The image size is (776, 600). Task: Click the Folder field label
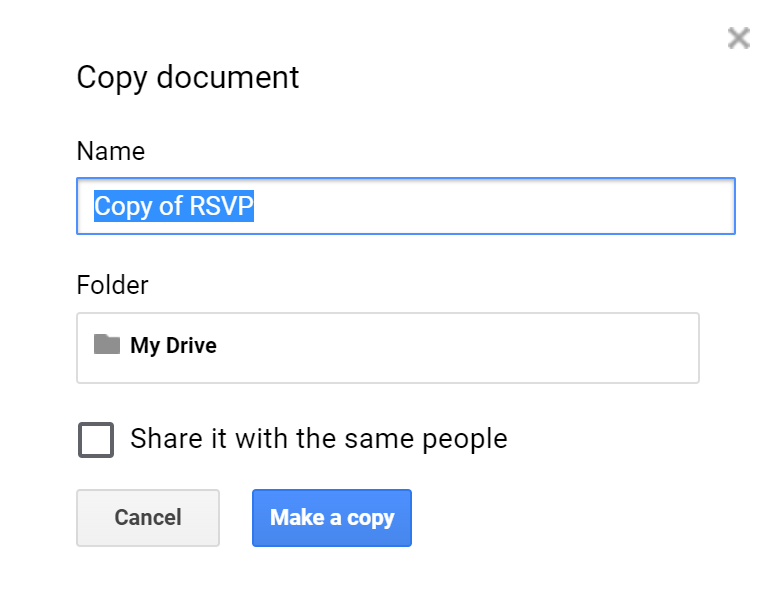pyautogui.click(x=112, y=285)
